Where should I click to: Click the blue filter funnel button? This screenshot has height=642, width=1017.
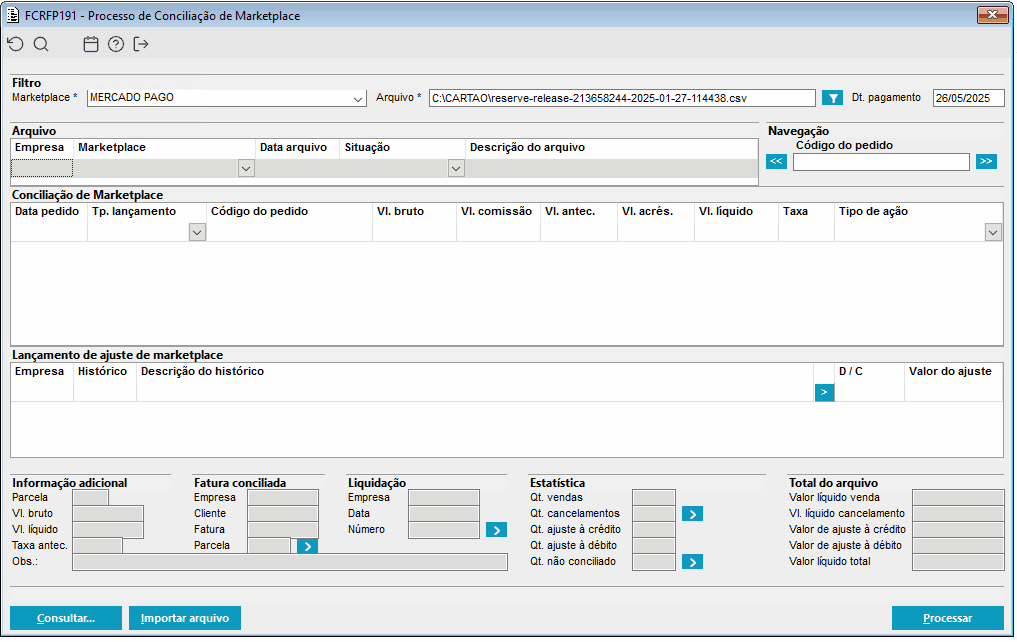[832, 98]
